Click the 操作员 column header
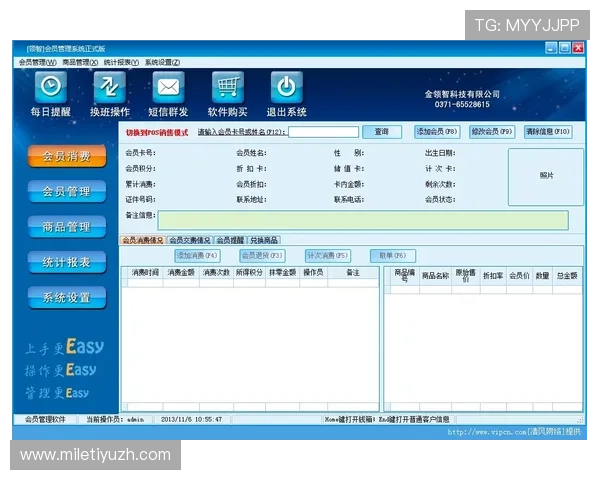 click(313, 273)
